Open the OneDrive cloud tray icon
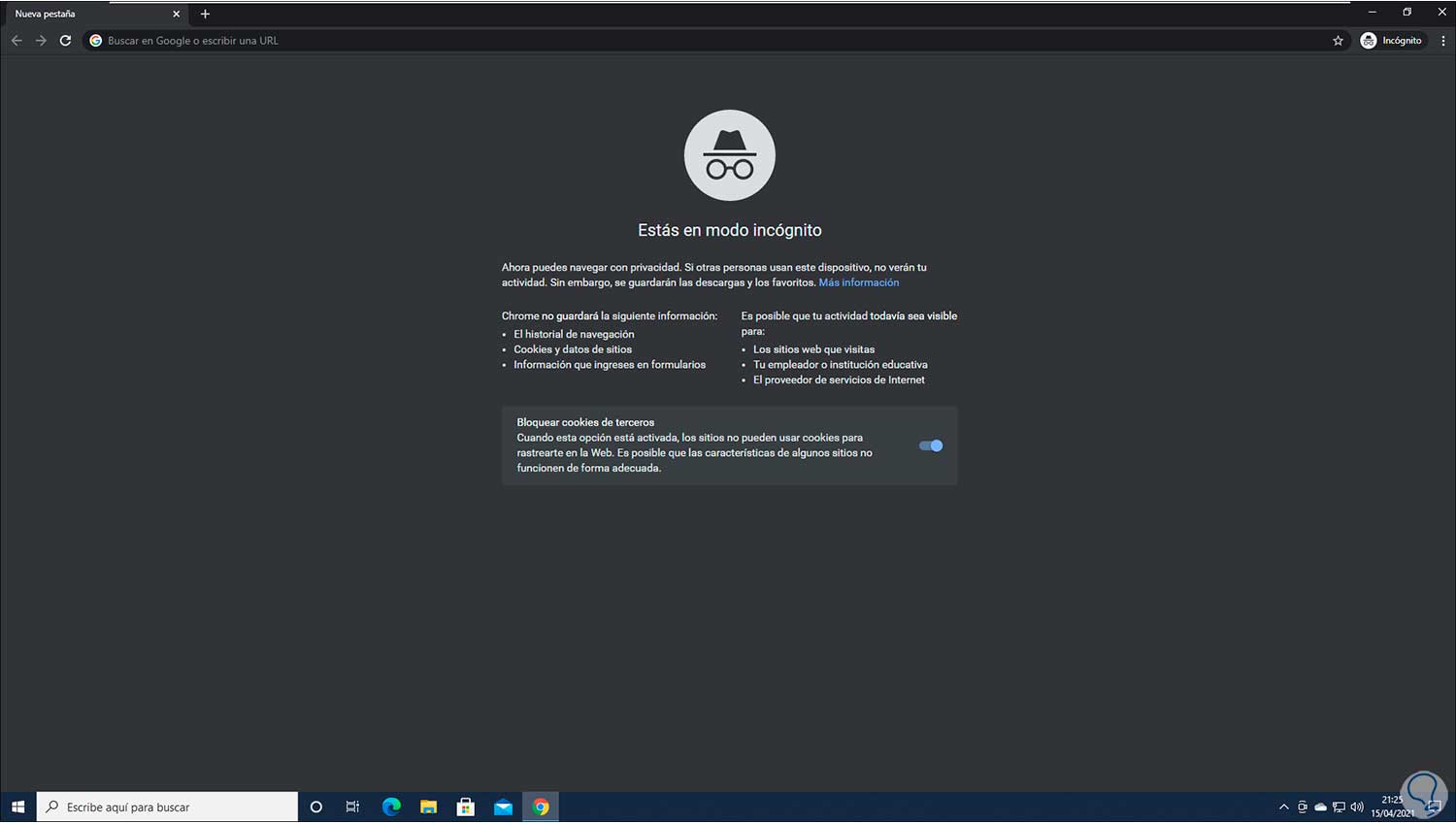 click(x=1320, y=807)
